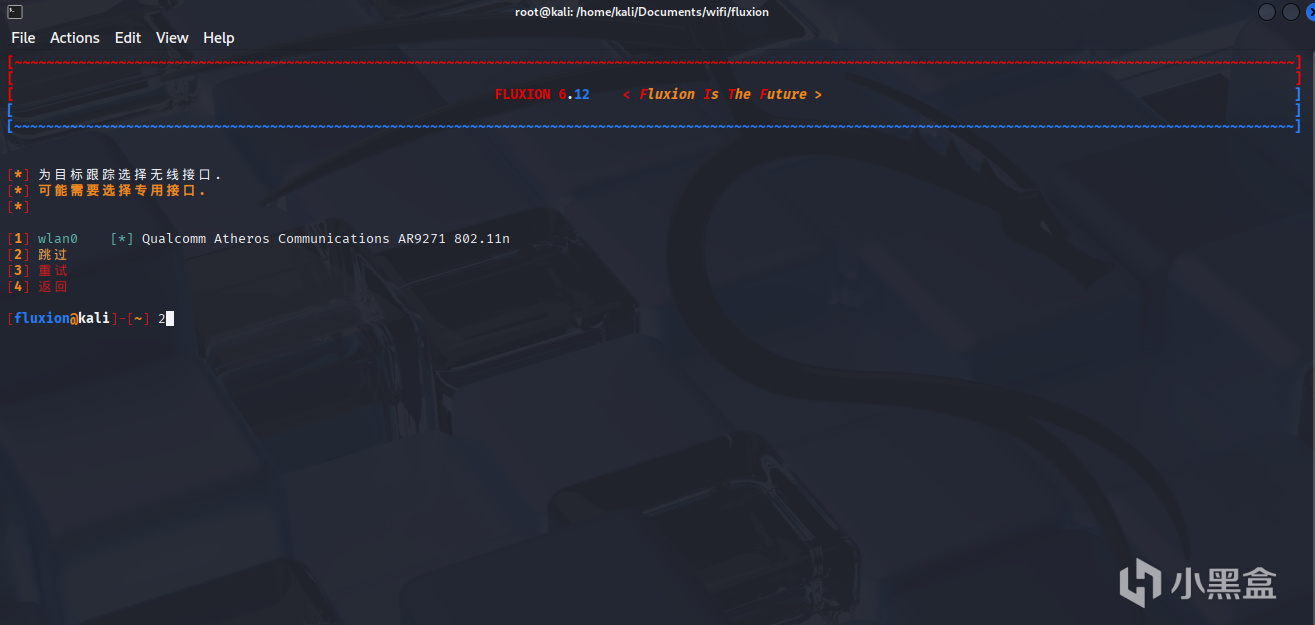Maximize the terminal window
This screenshot has height=625, width=1315.
[x=1291, y=12]
